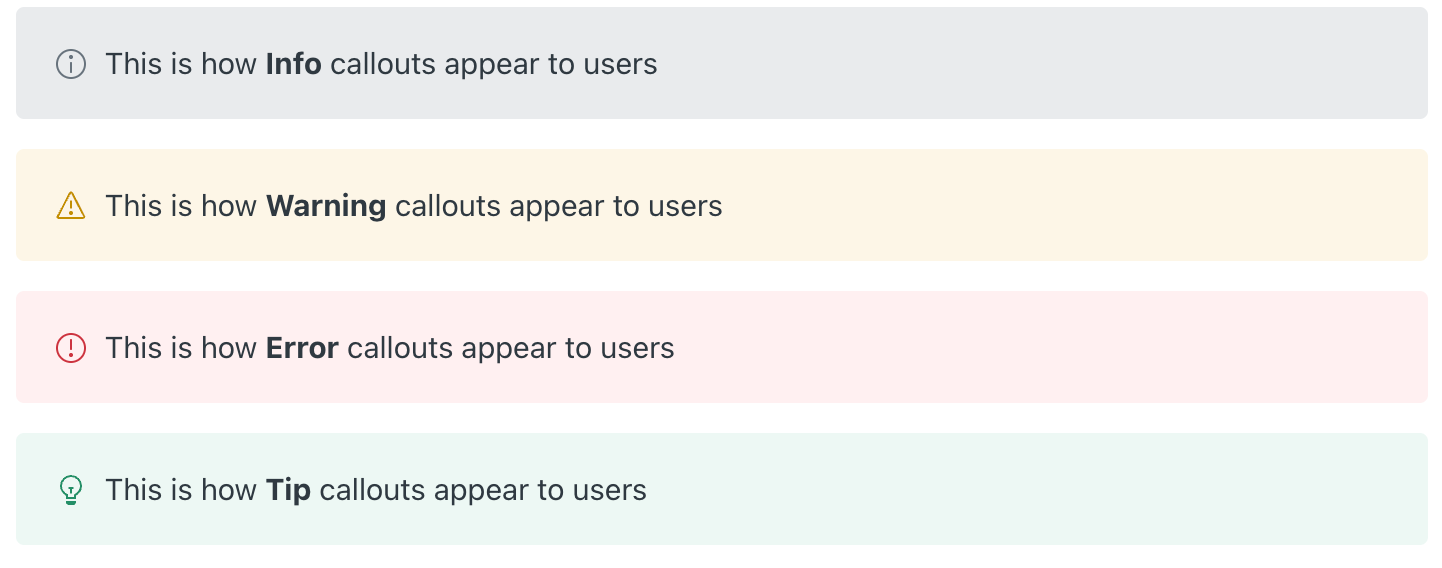The height and width of the screenshot is (568, 1442).
Task: Click empty area of yellow Warning callout
Action: click(1070, 206)
